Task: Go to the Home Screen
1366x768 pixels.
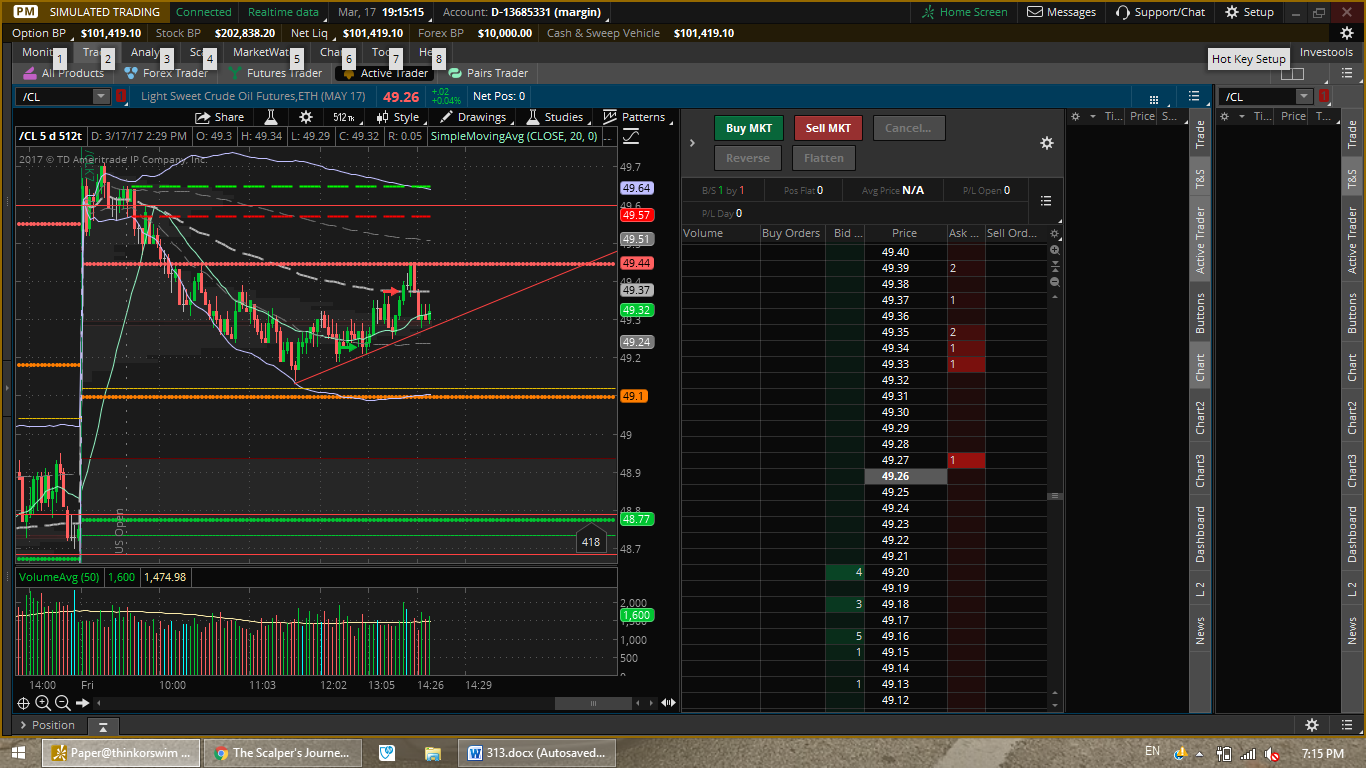Action: [x=964, y=12]
